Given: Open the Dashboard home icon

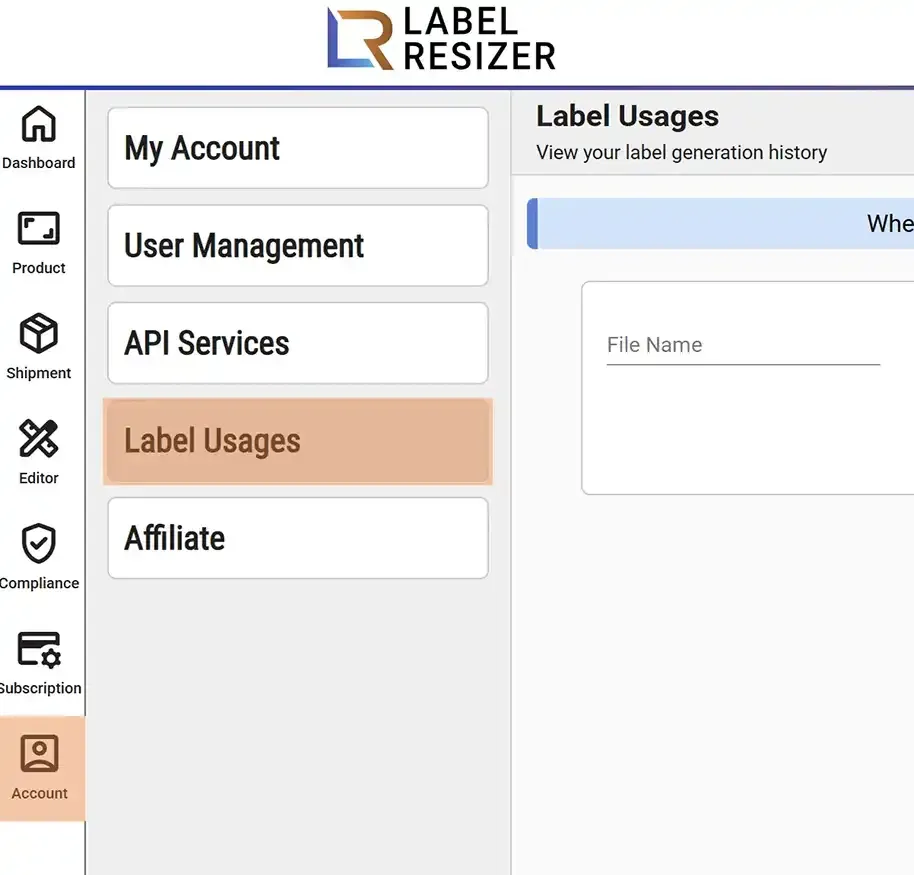Looking at the screenshot, I should tap(38, 124).
